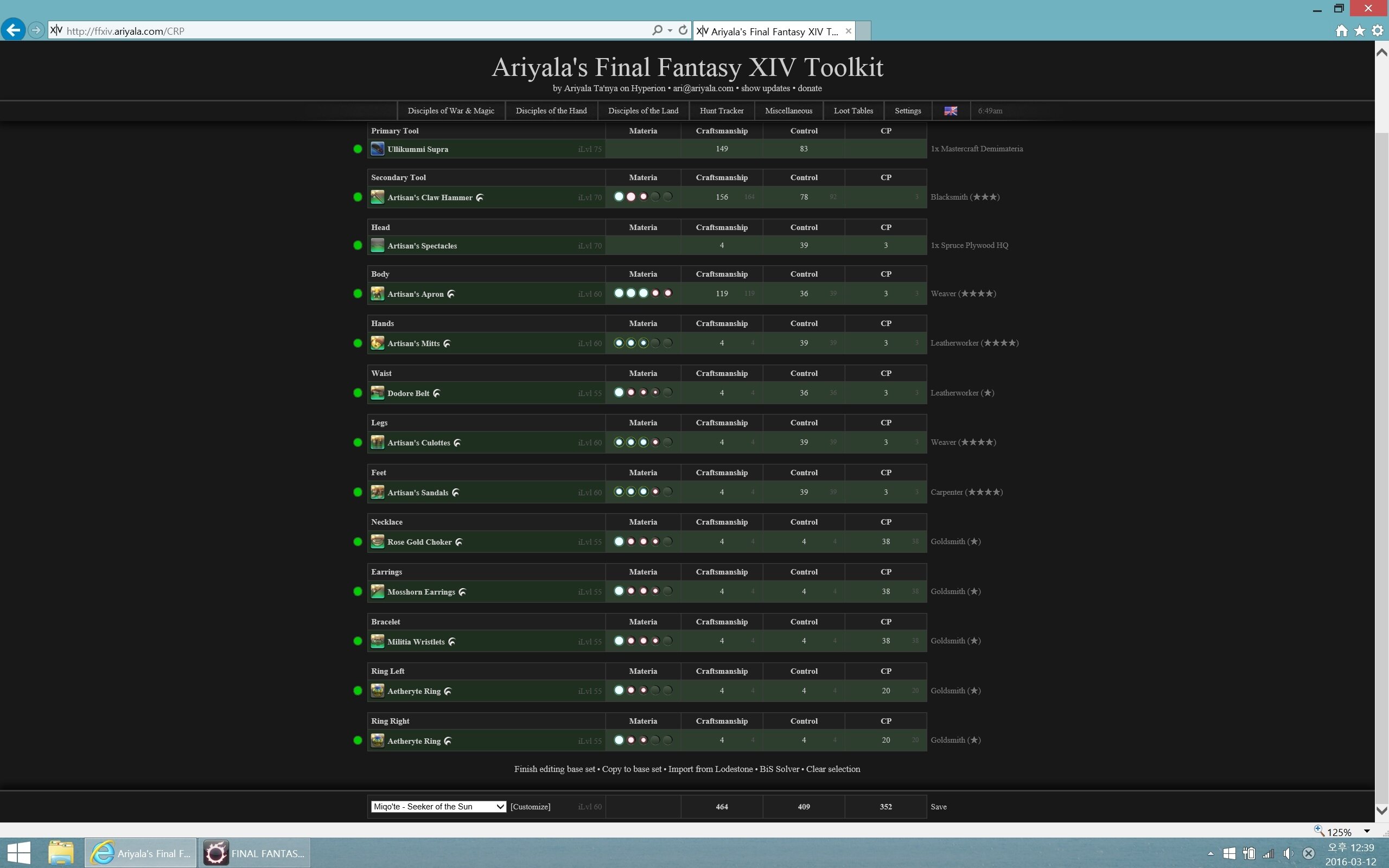Click the Artisan's Claw Hammer item icon
The height and width of the screenshot is (868, 1389).
[x=377, y=197]
